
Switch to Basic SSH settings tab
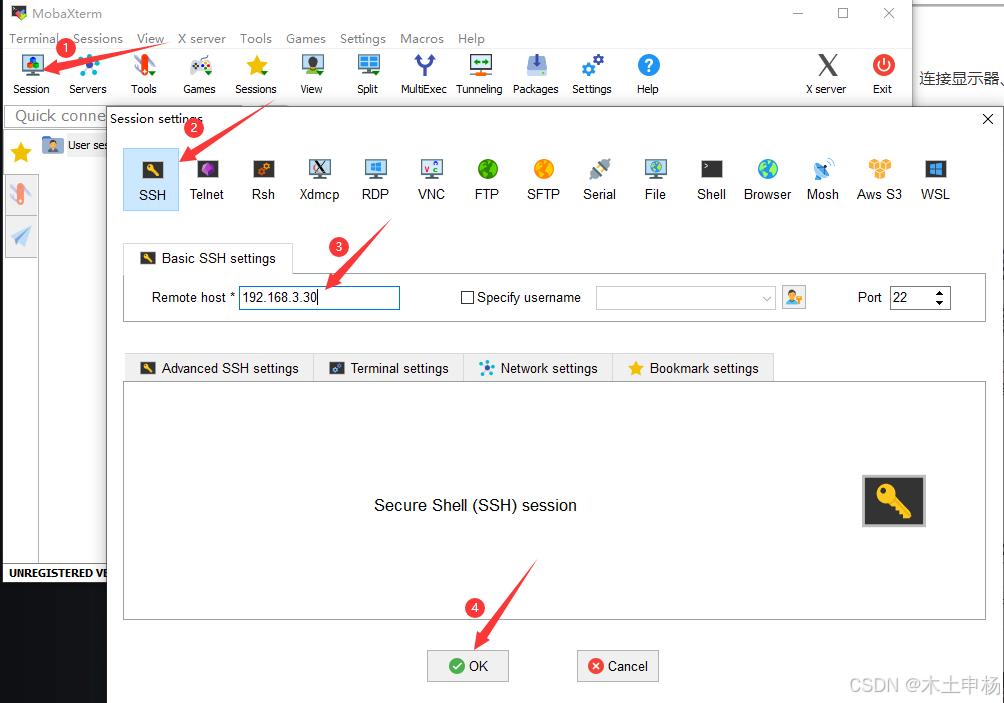point(208,259)
